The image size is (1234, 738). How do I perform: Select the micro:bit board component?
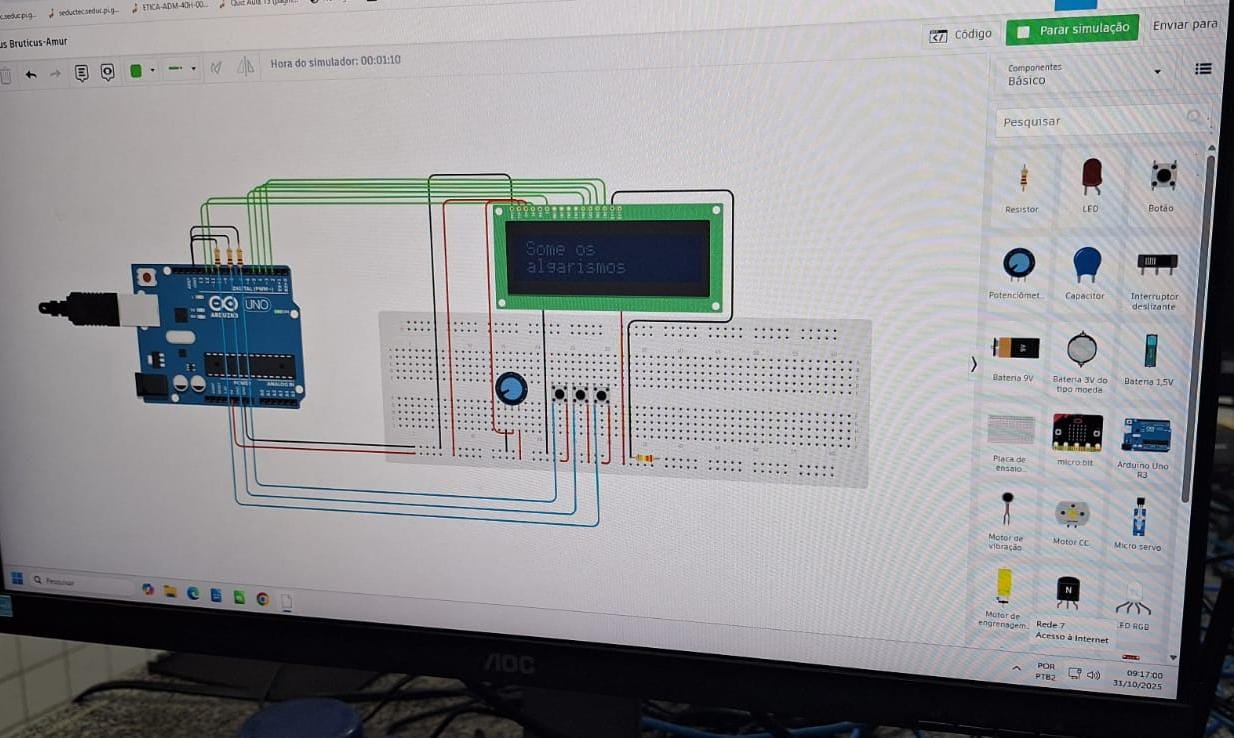[x=1077, y=433]
